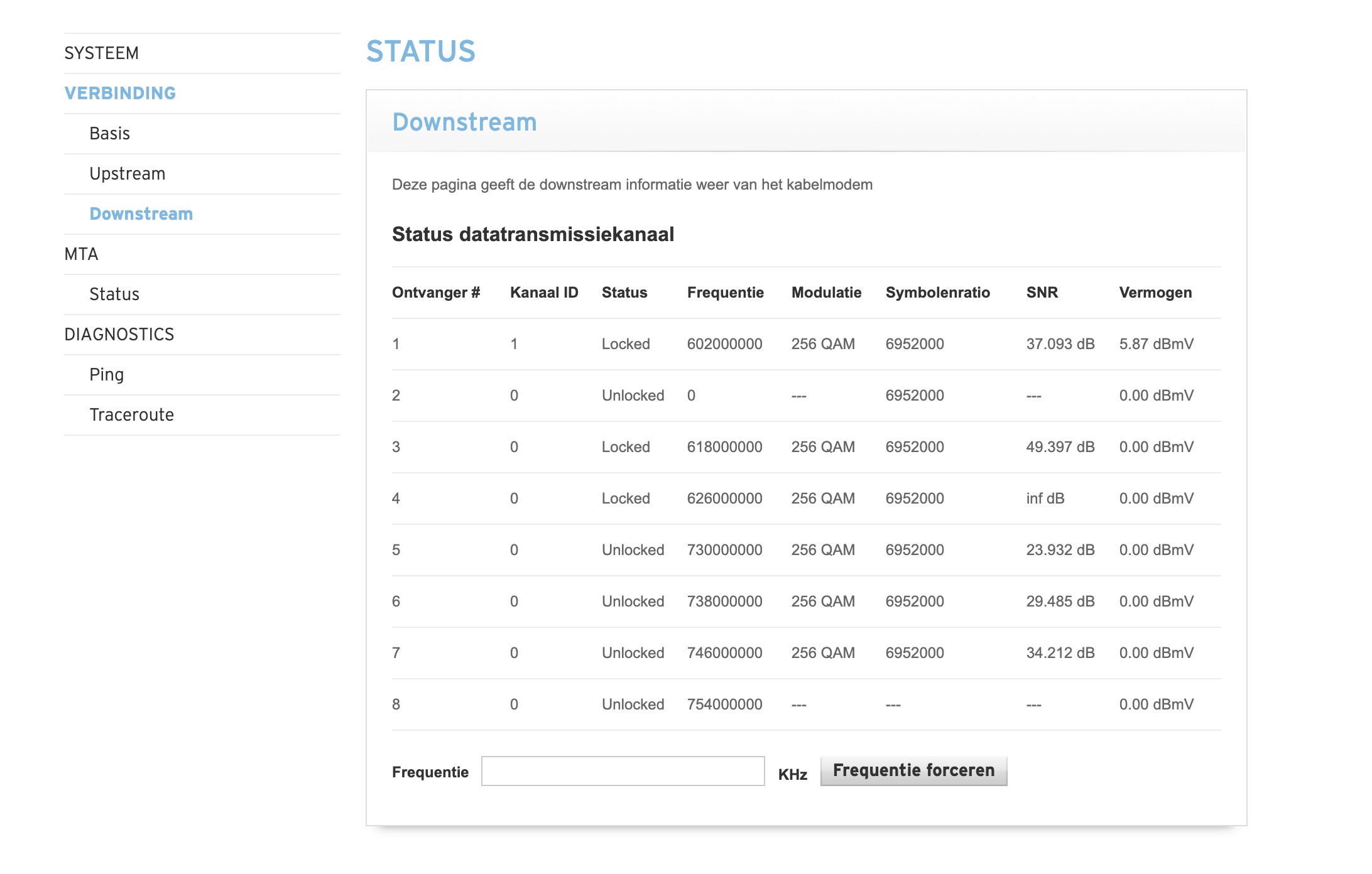Screen dimensions: 1372x874
Task: Select the Downstream sidebar item
Action: coord(141,214)
